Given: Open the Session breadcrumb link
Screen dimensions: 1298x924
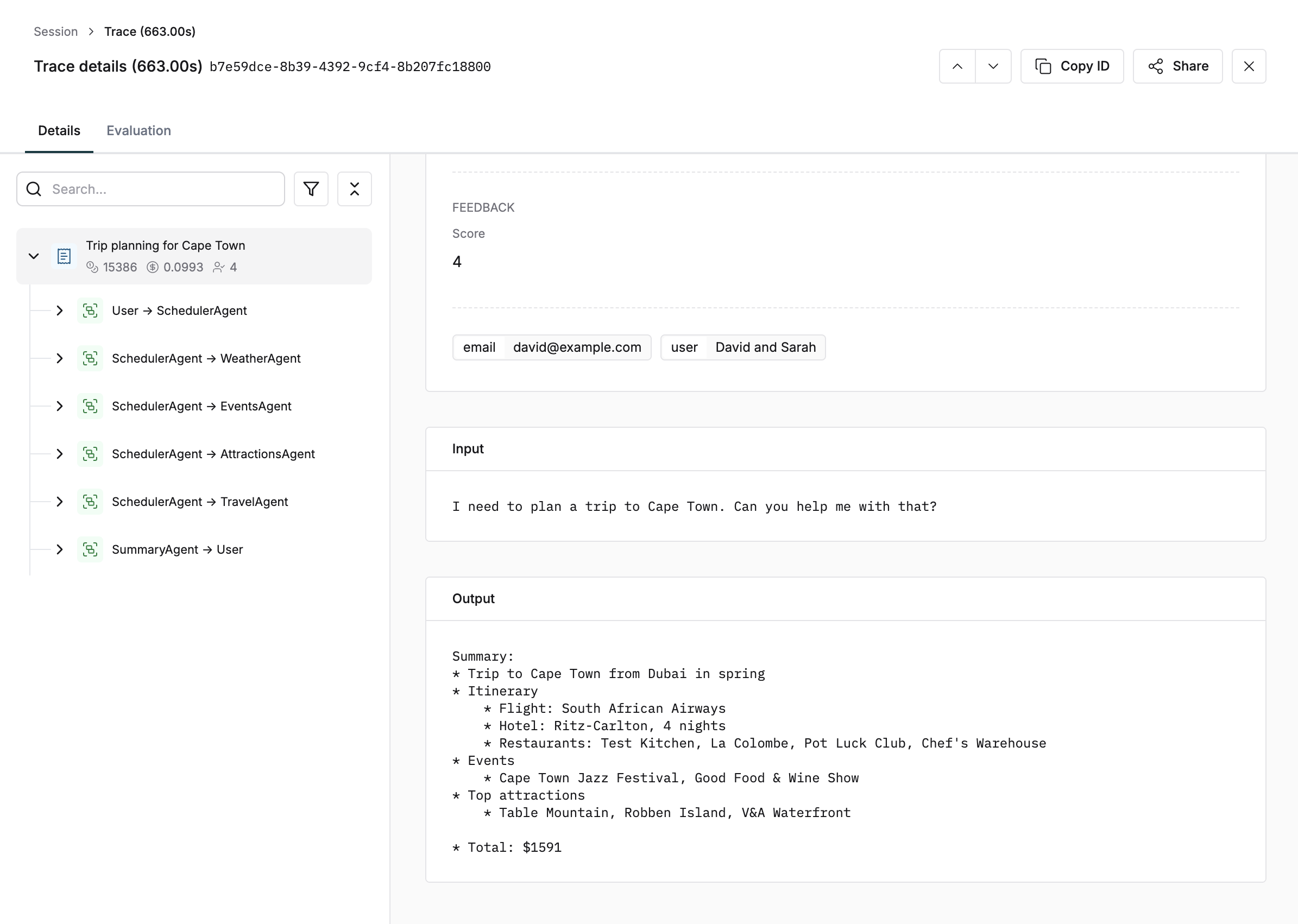Looking at the screenshot, I should 56,32.
